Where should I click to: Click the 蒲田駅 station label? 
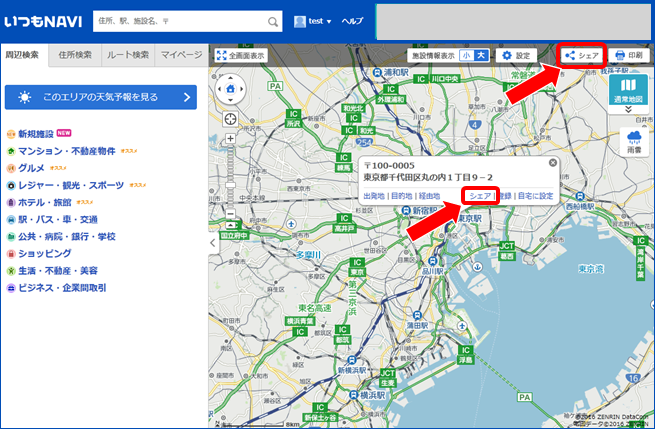(417, 325)
